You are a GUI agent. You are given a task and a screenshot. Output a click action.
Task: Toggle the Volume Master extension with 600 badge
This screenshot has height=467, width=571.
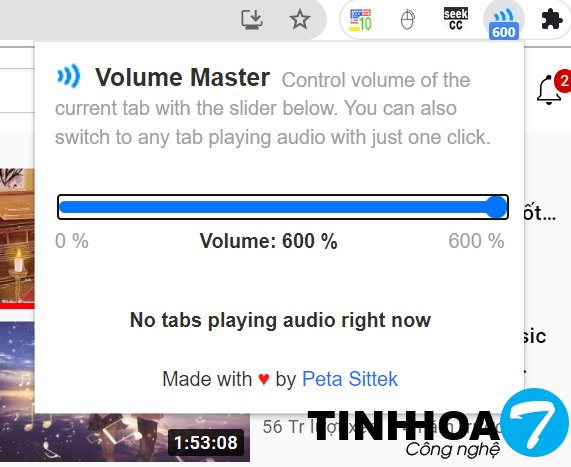click(x=504, y=22)
